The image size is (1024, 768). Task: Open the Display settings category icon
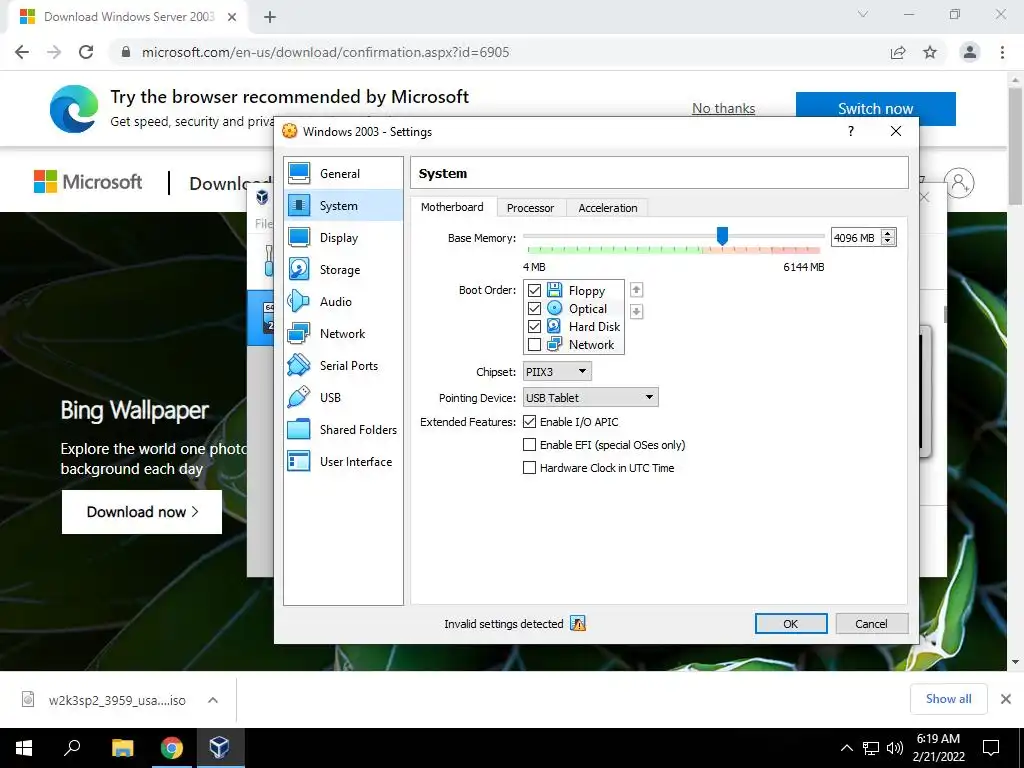[x=299, y=237]
